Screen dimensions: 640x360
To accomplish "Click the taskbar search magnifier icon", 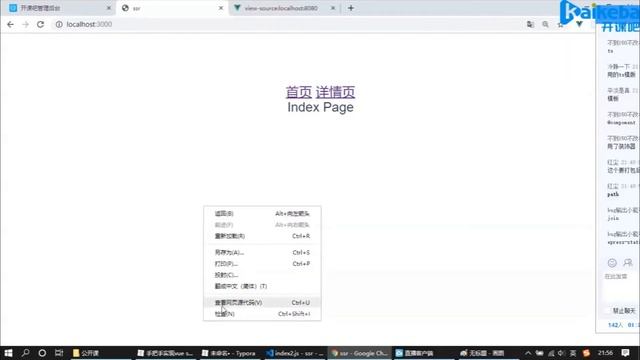I will (x=25, y=353).
